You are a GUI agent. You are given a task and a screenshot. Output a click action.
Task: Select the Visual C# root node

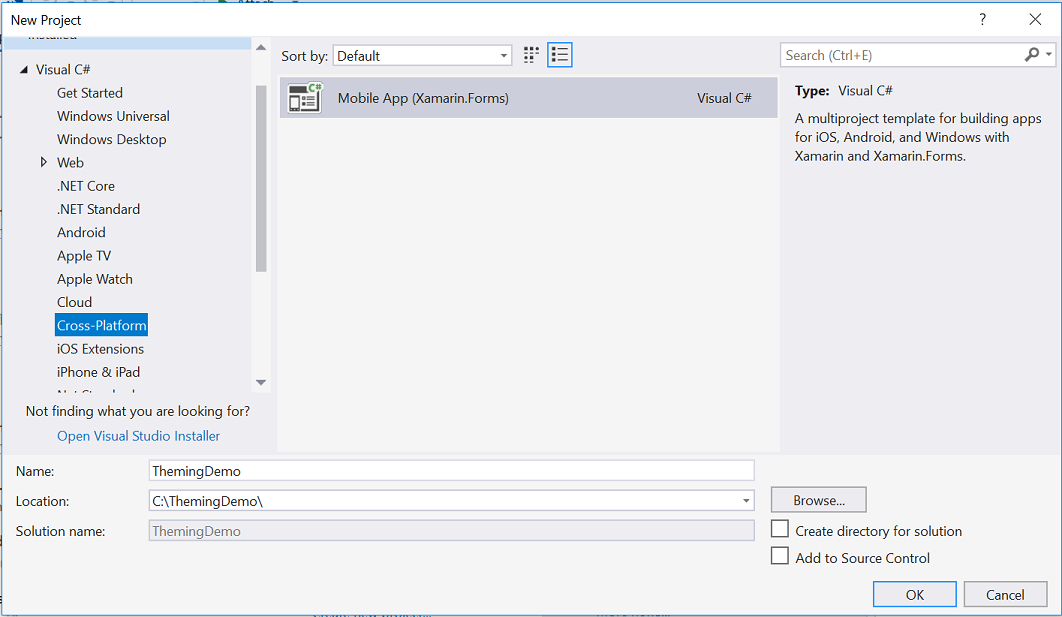[x=63, y=70]
